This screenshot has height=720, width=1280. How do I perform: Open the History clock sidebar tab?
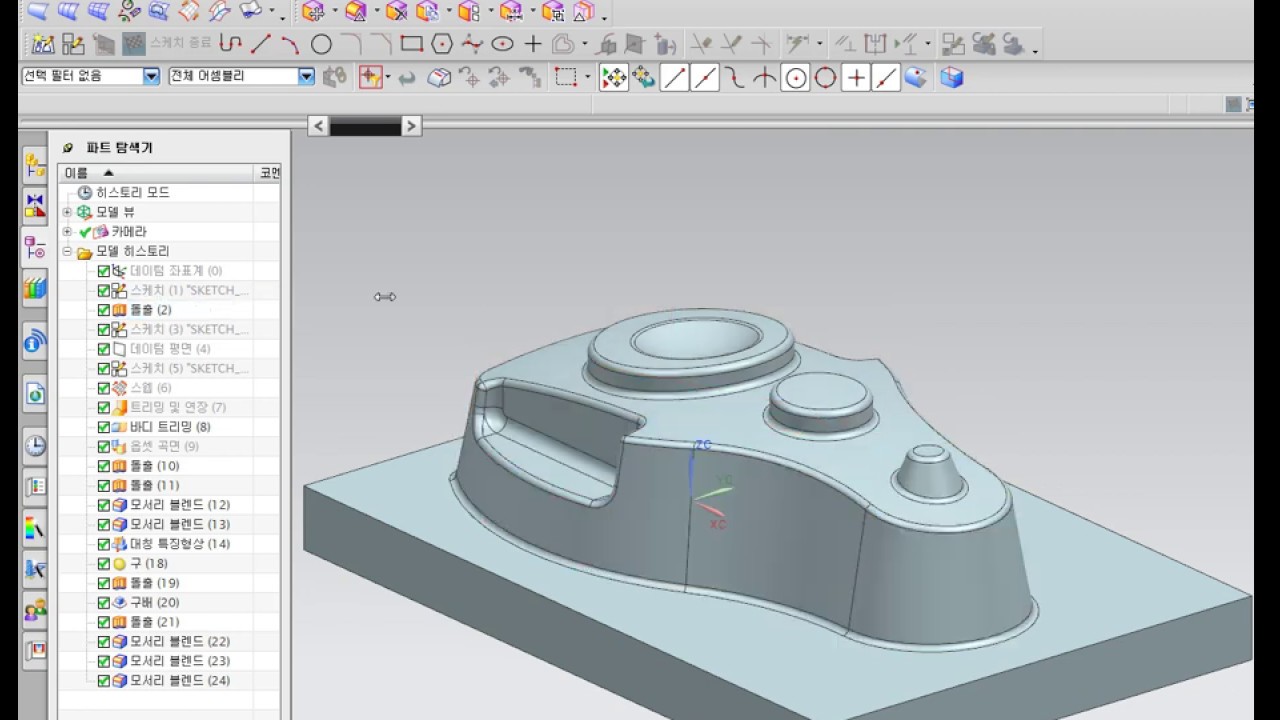(35, 446)
